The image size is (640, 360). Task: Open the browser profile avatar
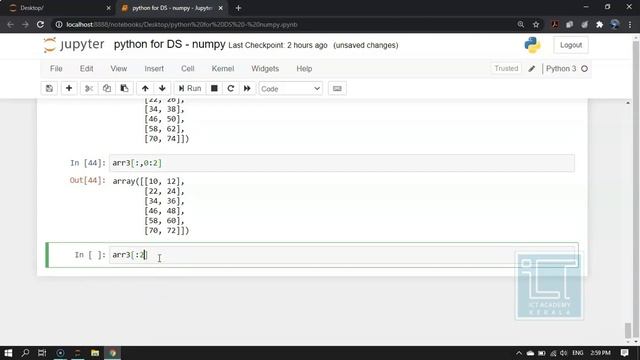(615, 24)
